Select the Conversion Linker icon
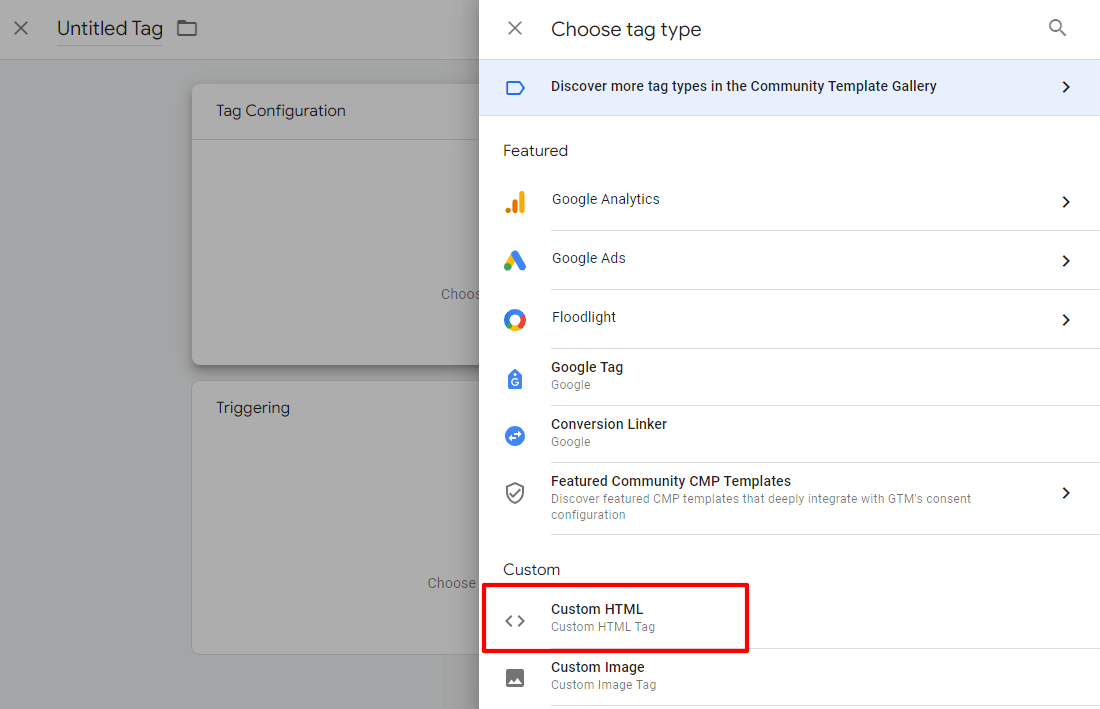Screen dimensions: 1100x709 pyautogui.click(x=515, y=435)
